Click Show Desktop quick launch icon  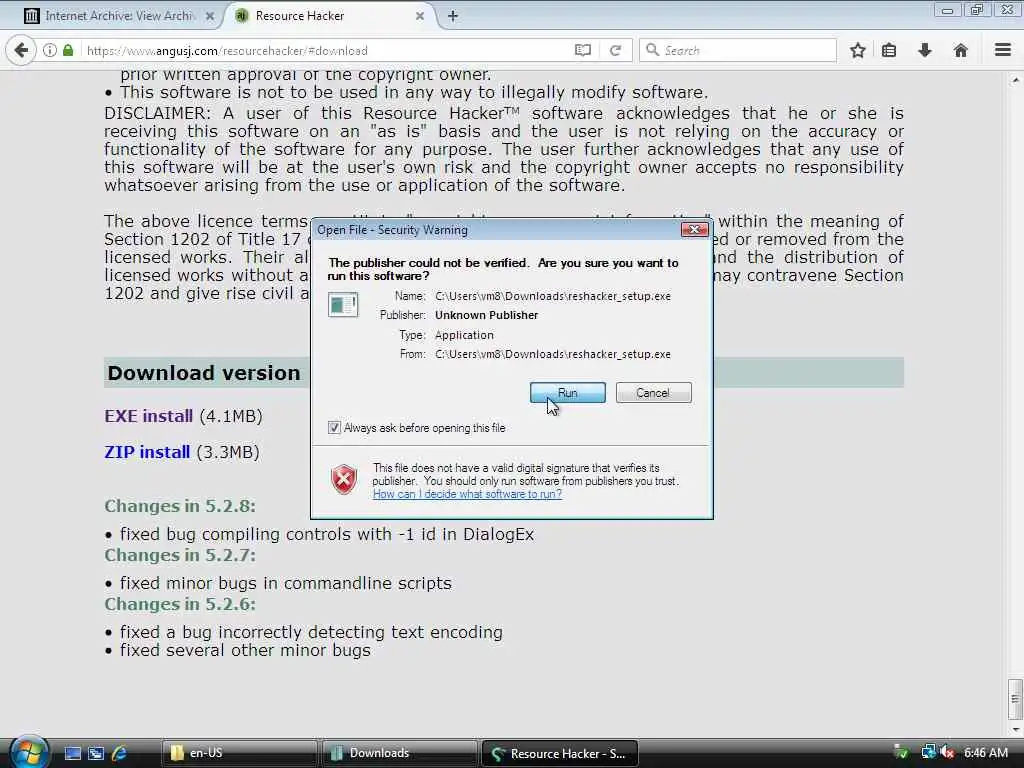72,753
